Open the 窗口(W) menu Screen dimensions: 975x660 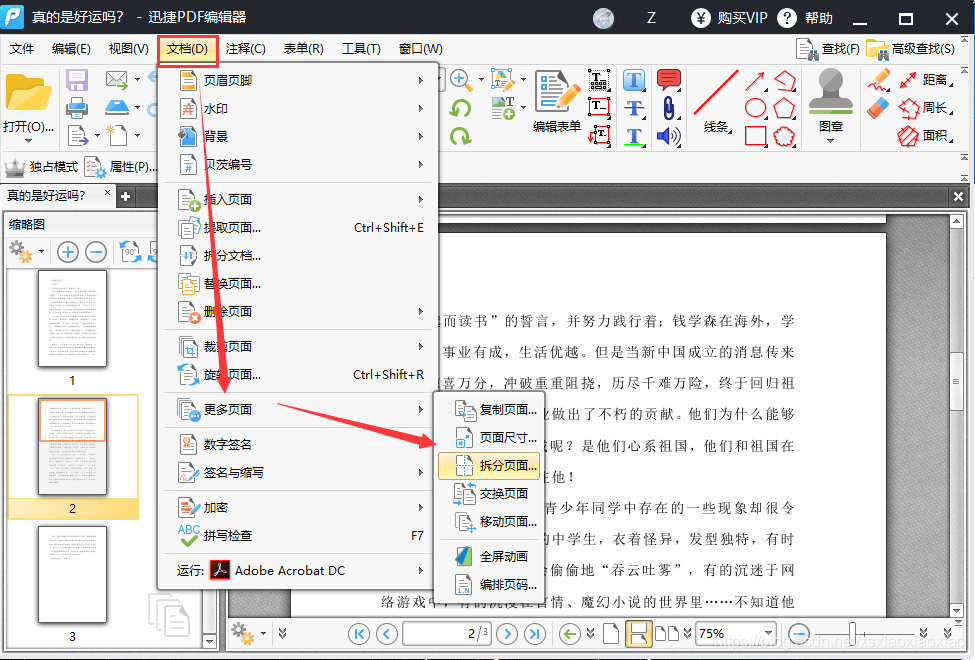[420, 49]
